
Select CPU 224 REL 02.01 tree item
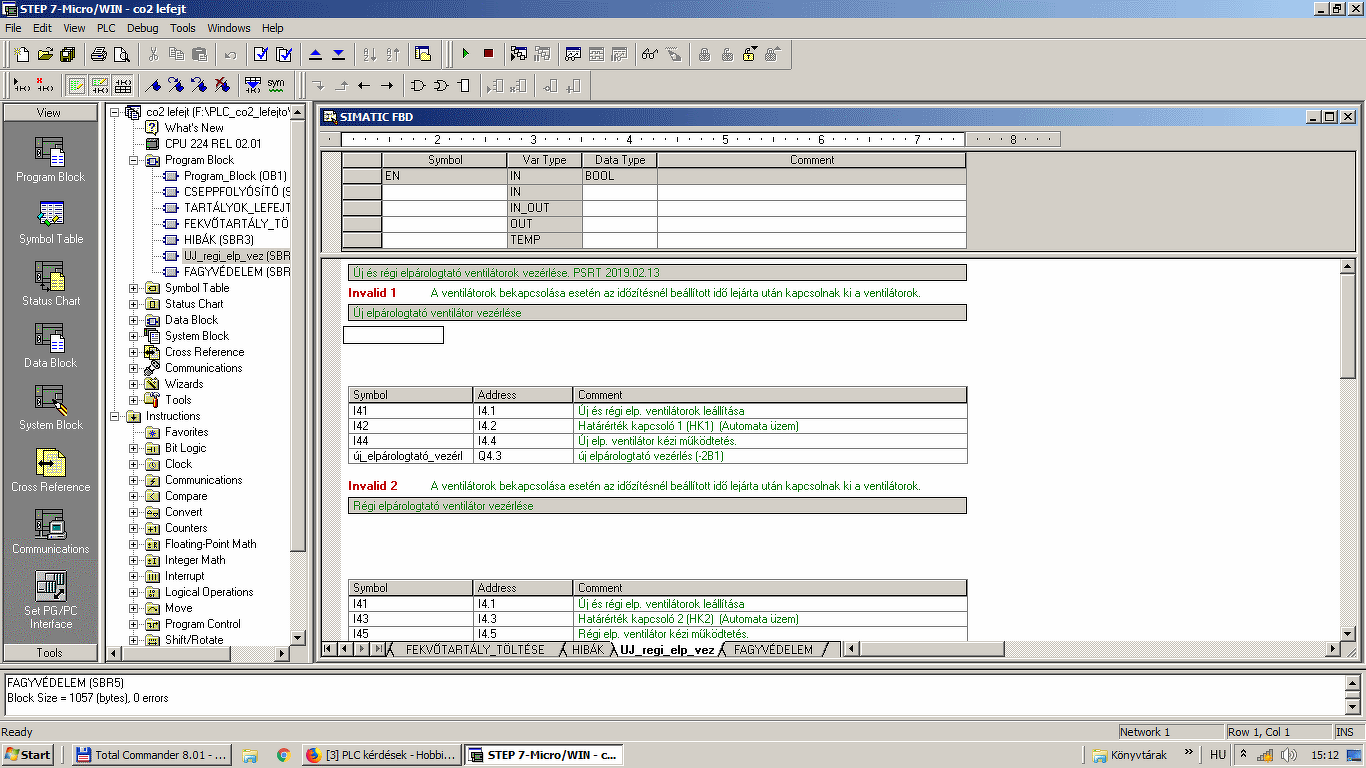click(x=213, y=144)
